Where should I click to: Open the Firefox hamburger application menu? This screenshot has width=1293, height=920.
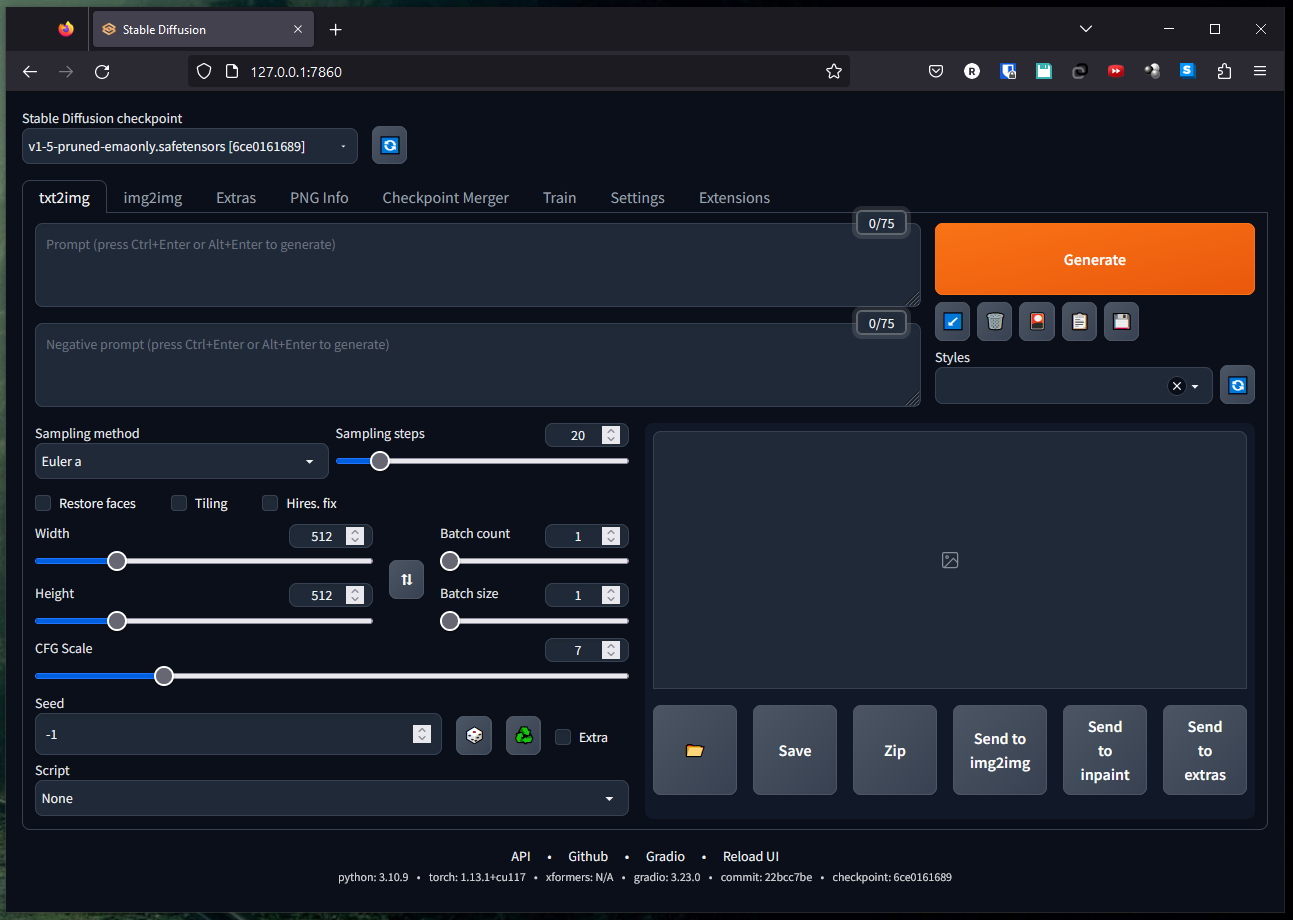[x=1260, y=71]
